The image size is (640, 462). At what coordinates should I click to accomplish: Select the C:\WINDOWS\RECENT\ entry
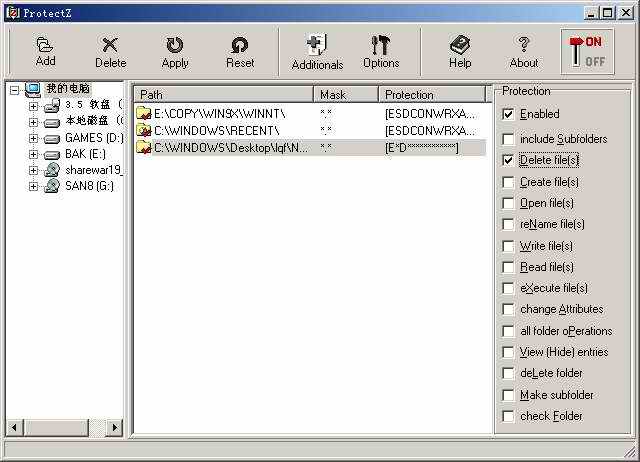216,130
